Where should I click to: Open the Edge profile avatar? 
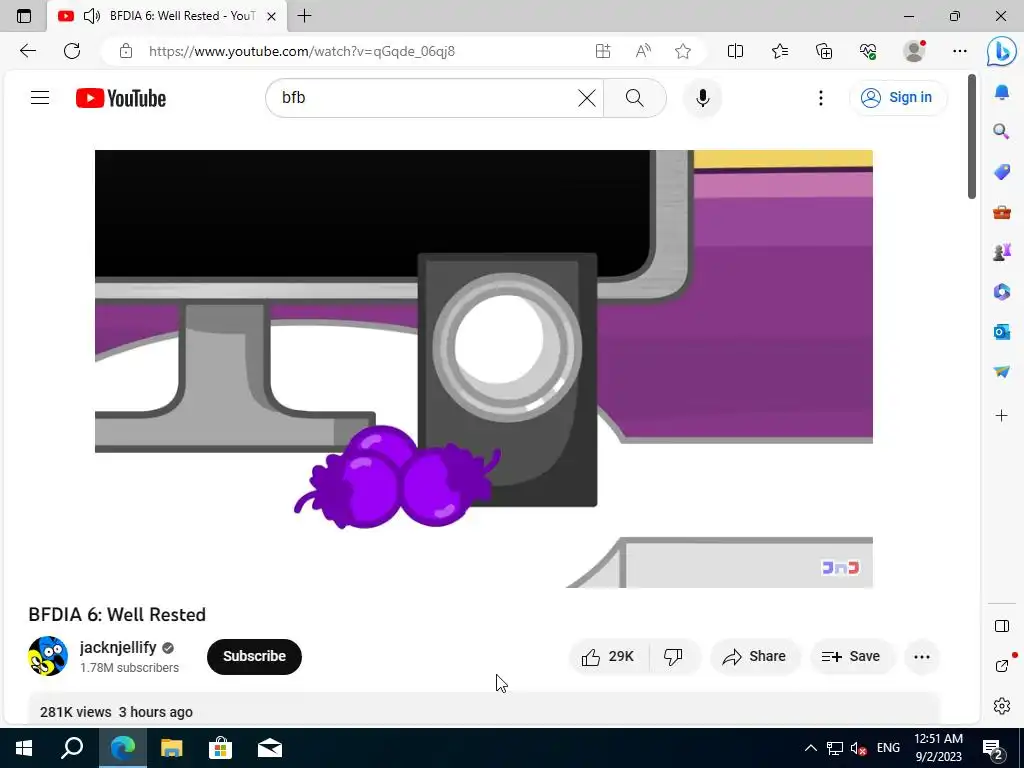tap(914, 51)
